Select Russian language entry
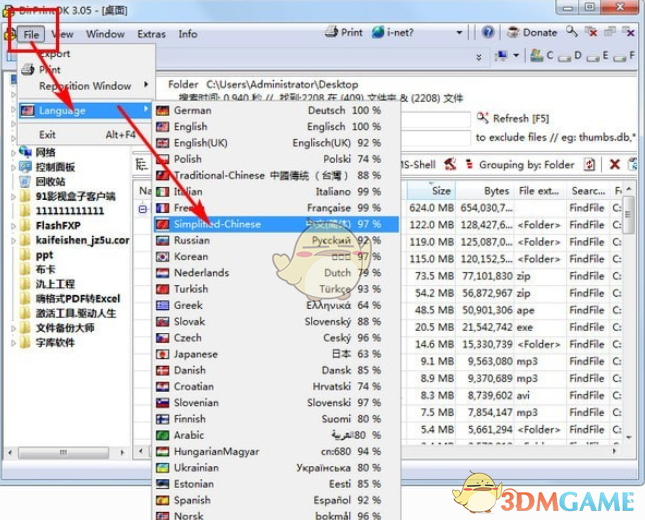645x520 pixels. coord(275,240)
